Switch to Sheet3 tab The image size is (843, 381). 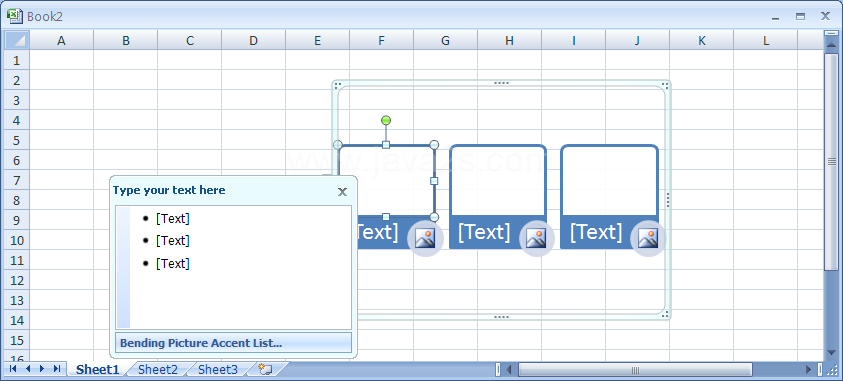click(218, 369)
